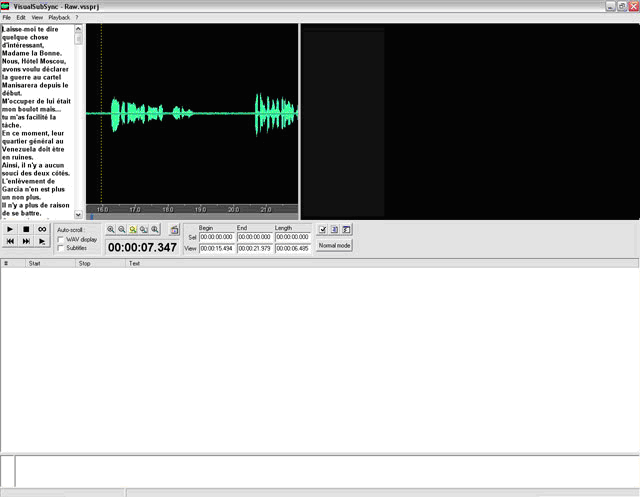Image resolution: width=640 pixels, height=497 pixels.
Task: Click the Text column header
Action: coord(134,264)
